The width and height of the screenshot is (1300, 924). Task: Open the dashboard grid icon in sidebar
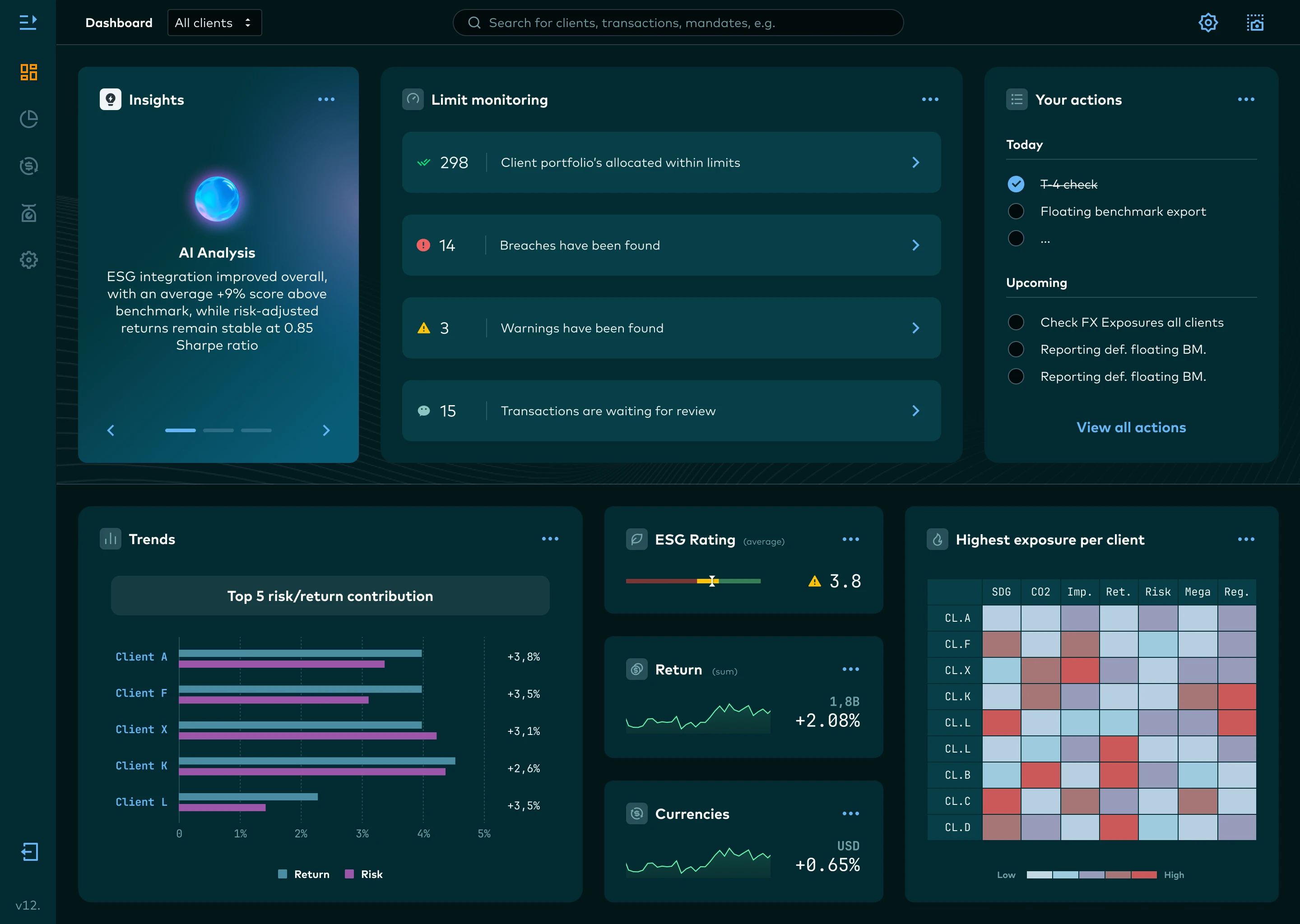pos(28,72)
